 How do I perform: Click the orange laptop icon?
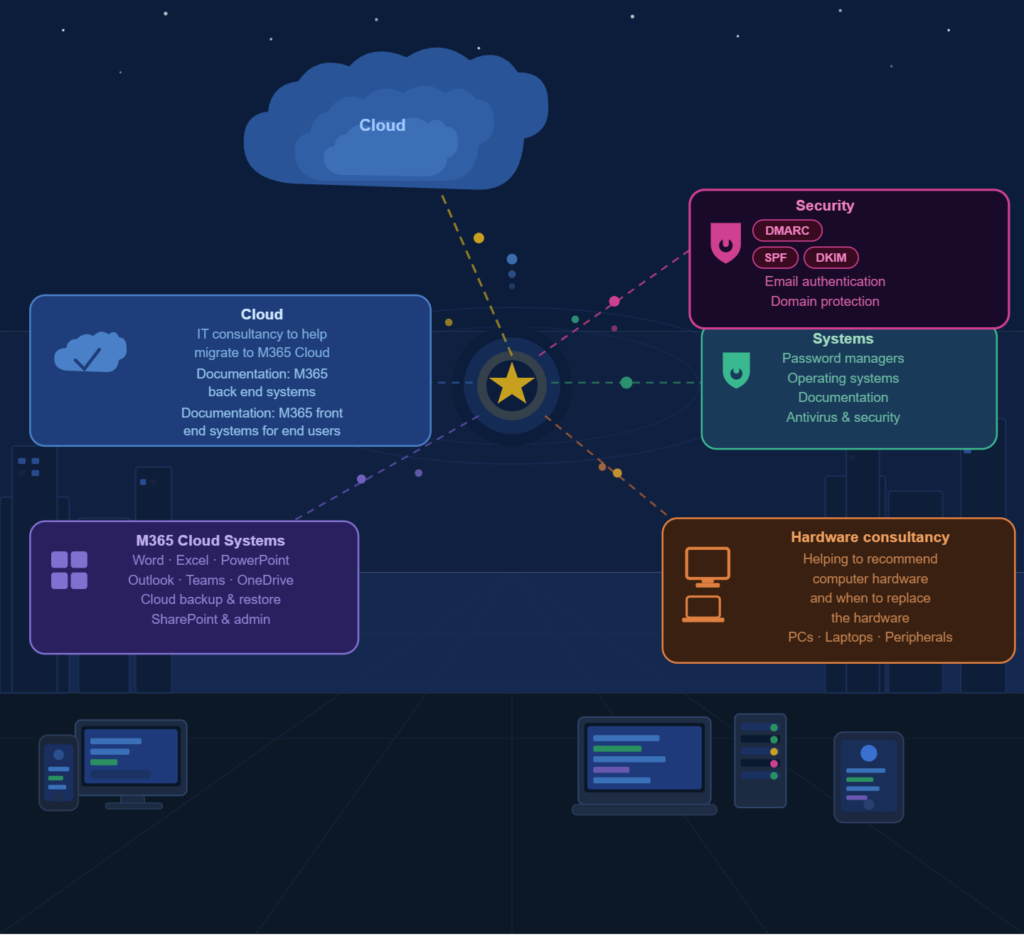click(x=703, y=609)
